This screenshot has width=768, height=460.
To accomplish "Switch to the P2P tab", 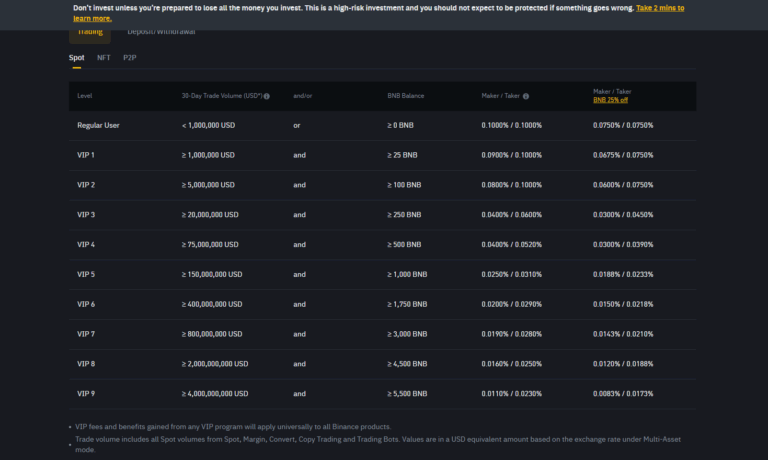I will (x=130, y=58).
